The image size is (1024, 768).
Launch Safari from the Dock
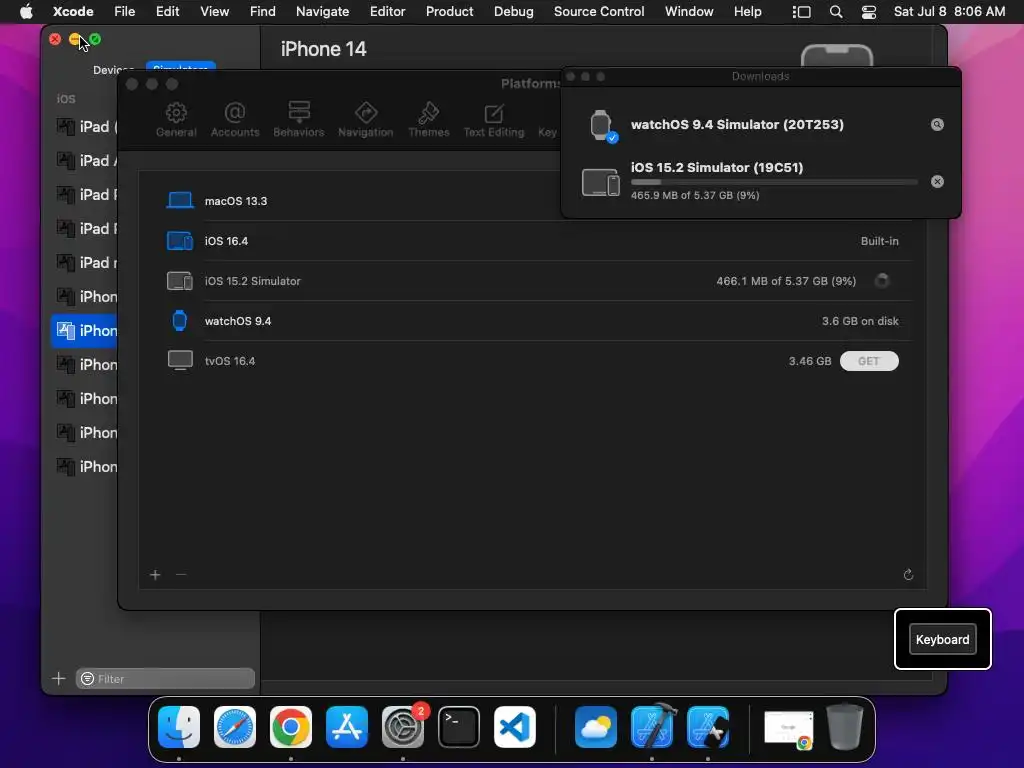tap(235, 727)
